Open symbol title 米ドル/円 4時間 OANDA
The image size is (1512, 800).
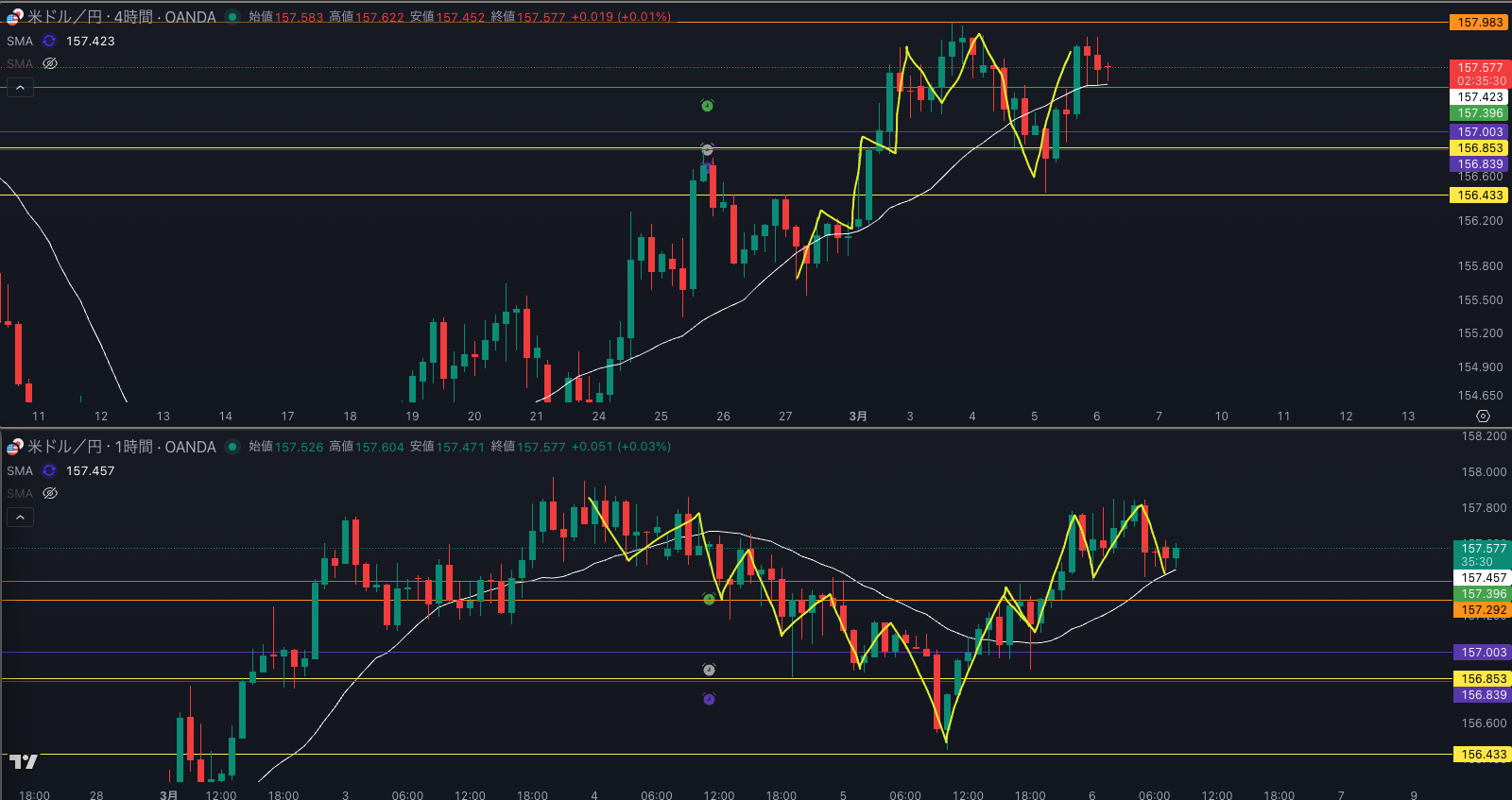pyautogui.click(x=121, y=17)
